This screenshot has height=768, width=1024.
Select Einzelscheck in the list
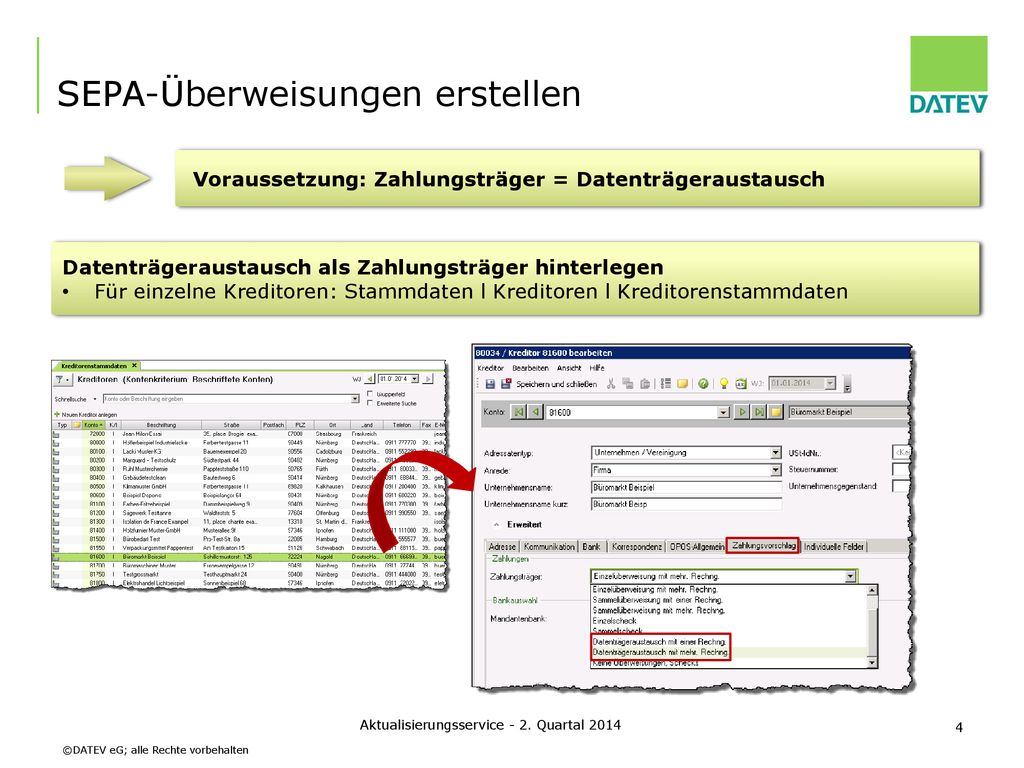[x=614, y=621]
